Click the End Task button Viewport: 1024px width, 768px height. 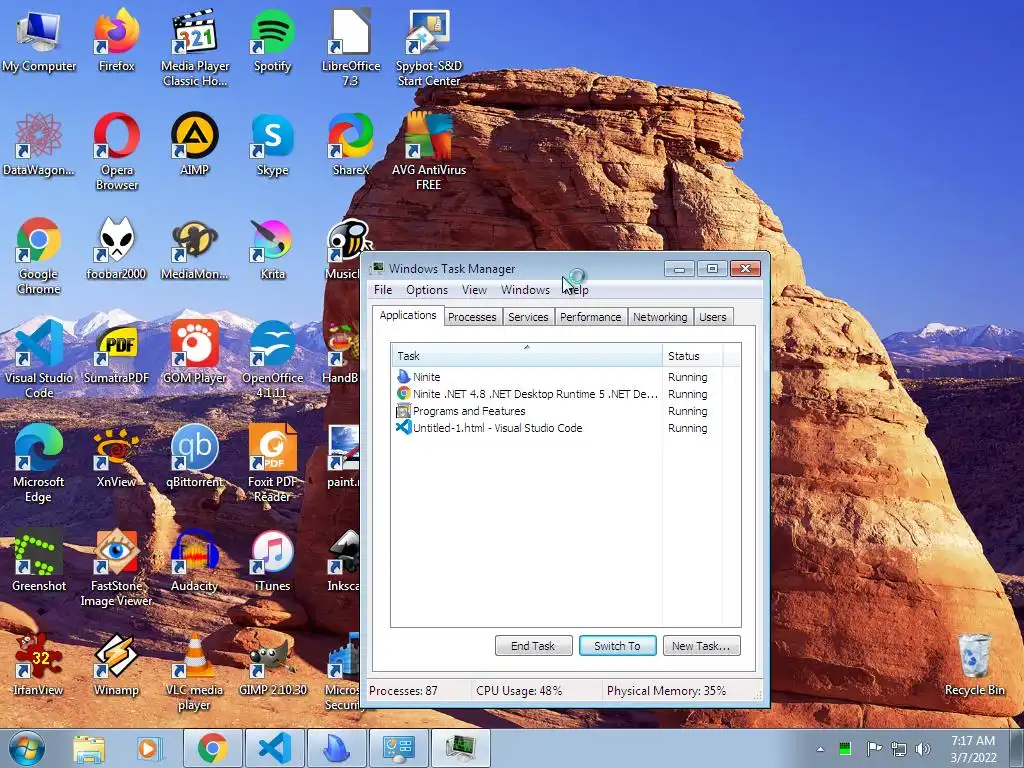pyautogui.click(x=534, y=646)
